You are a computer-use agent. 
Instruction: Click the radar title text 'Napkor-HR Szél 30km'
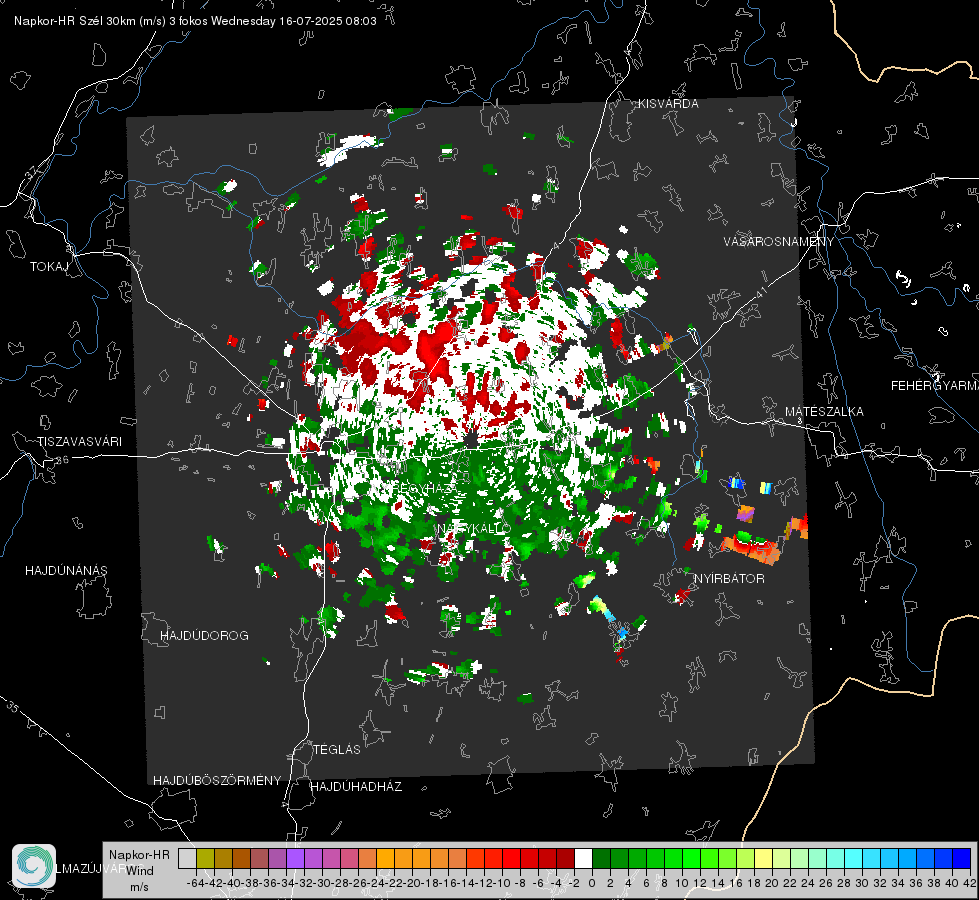coord(76,21)
